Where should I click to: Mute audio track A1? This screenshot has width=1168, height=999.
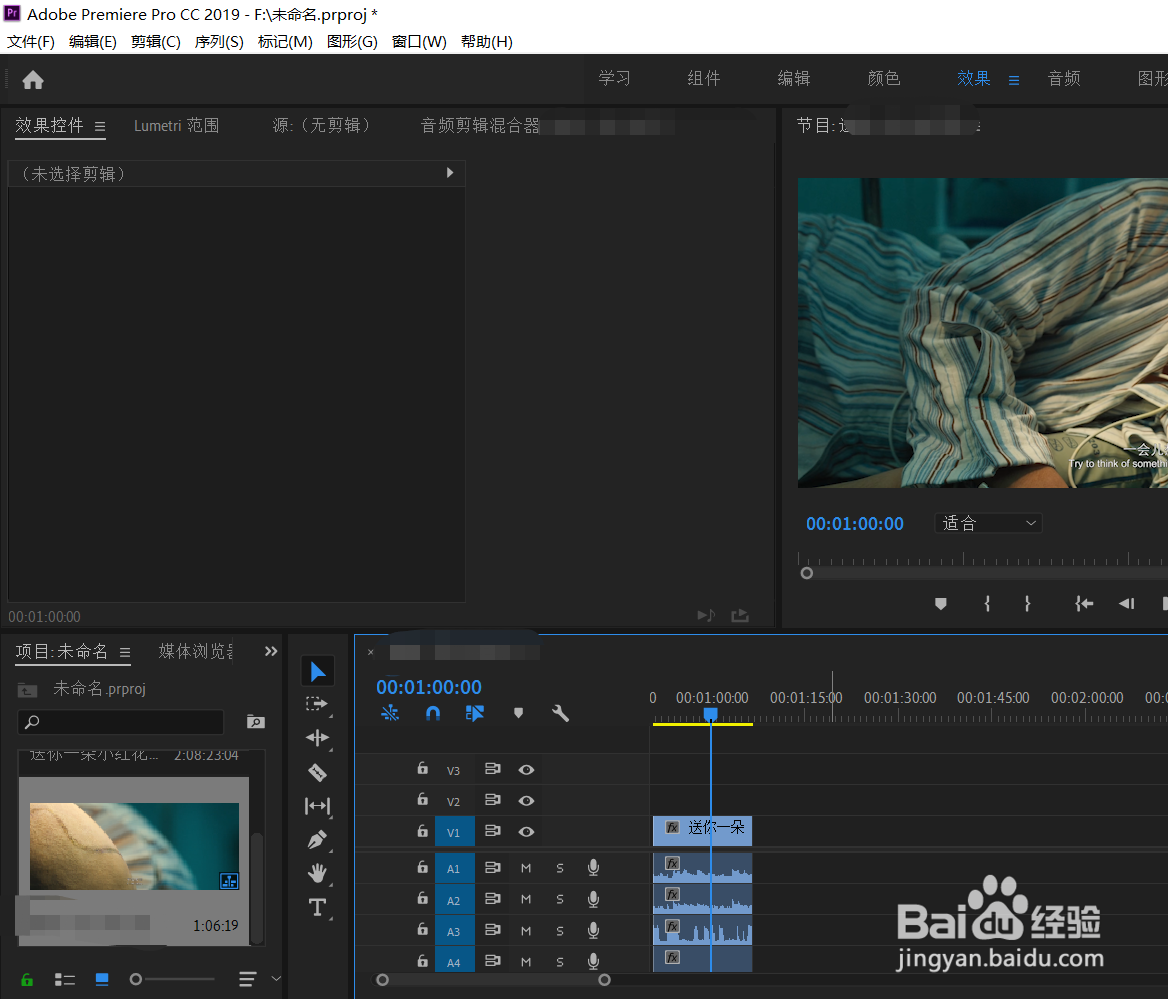[x=526, y=868]
